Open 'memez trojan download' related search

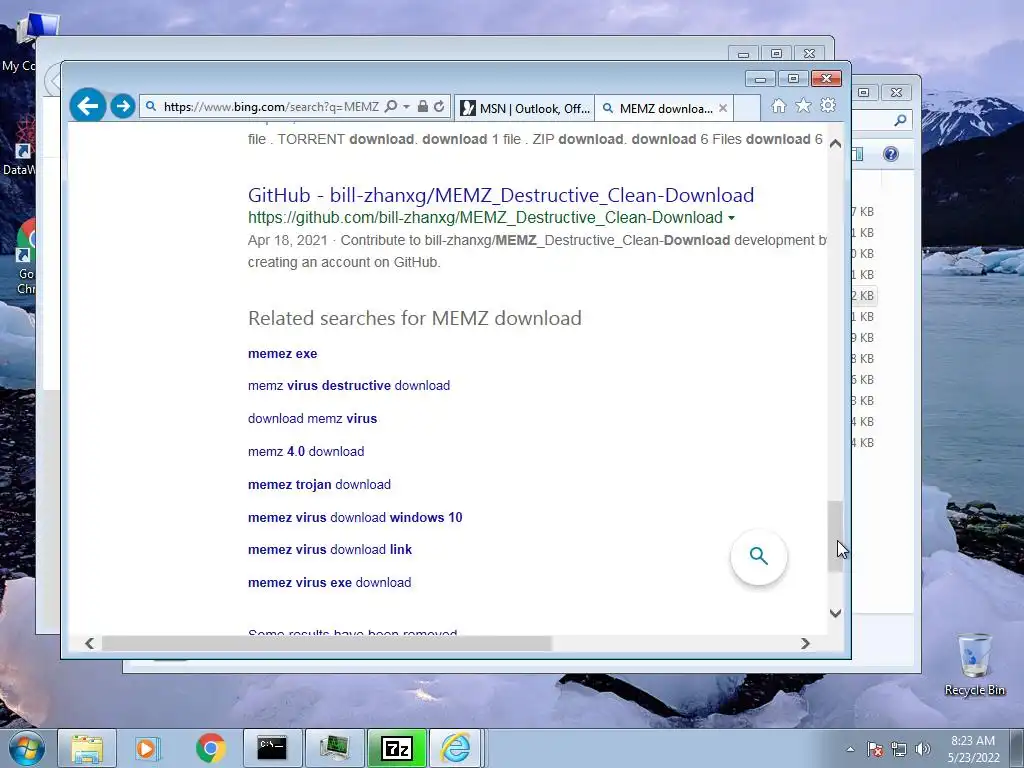point(319,485)
